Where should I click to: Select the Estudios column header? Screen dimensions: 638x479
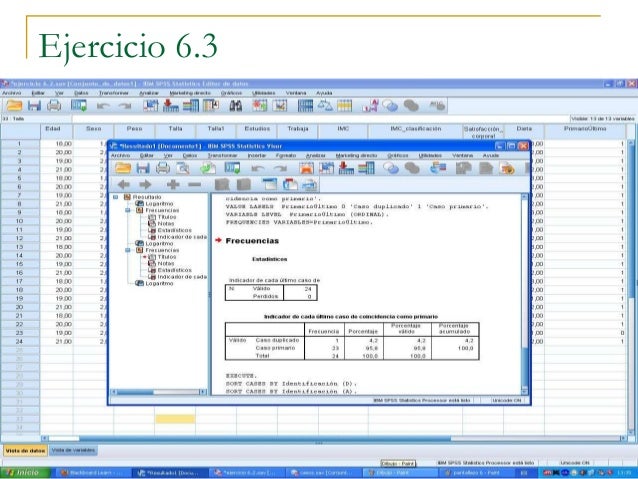pyautogui.click(x=257, y=131)
